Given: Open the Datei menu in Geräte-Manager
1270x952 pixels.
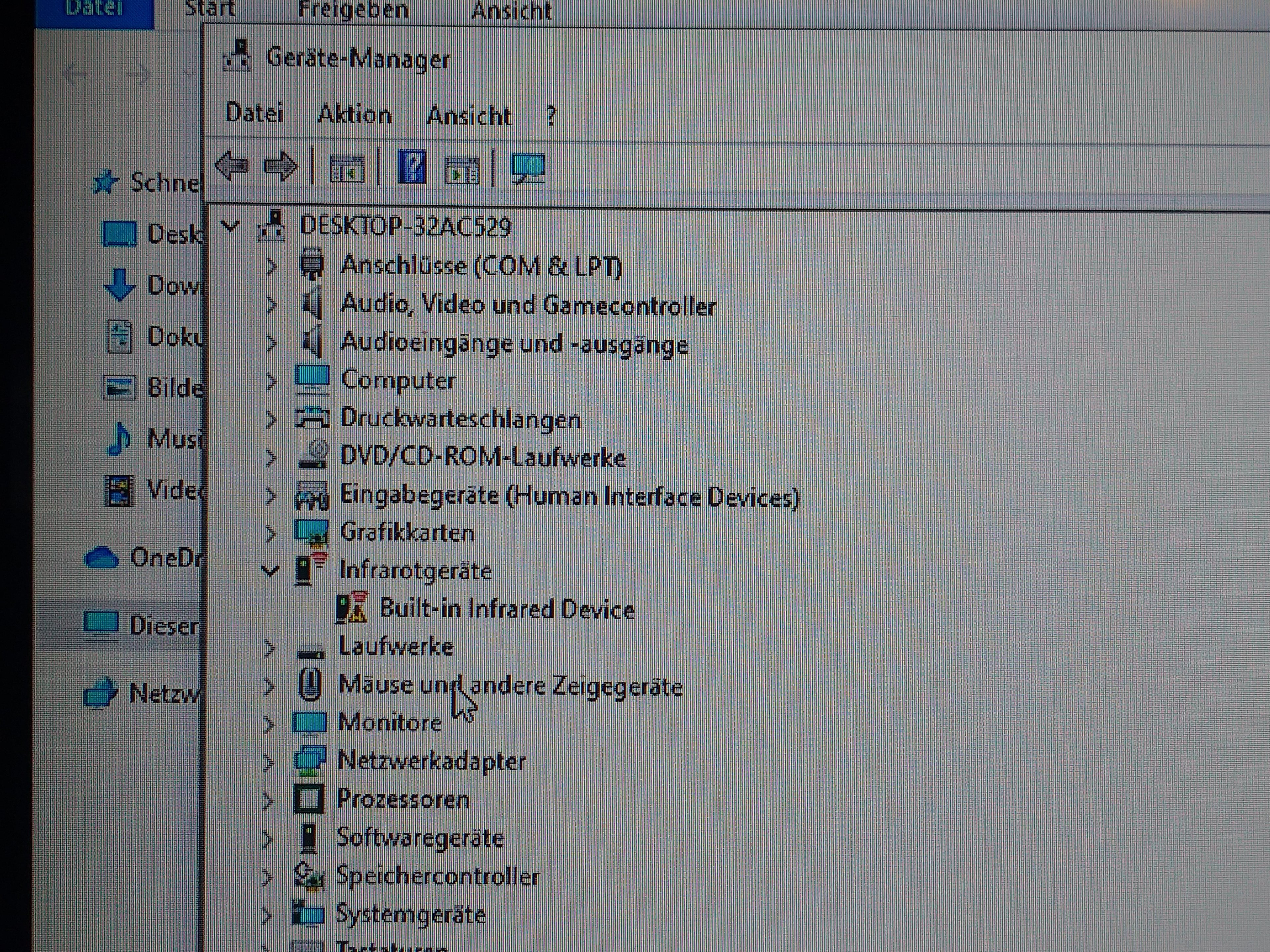Looking at the screenshot, I should [254, 112].
